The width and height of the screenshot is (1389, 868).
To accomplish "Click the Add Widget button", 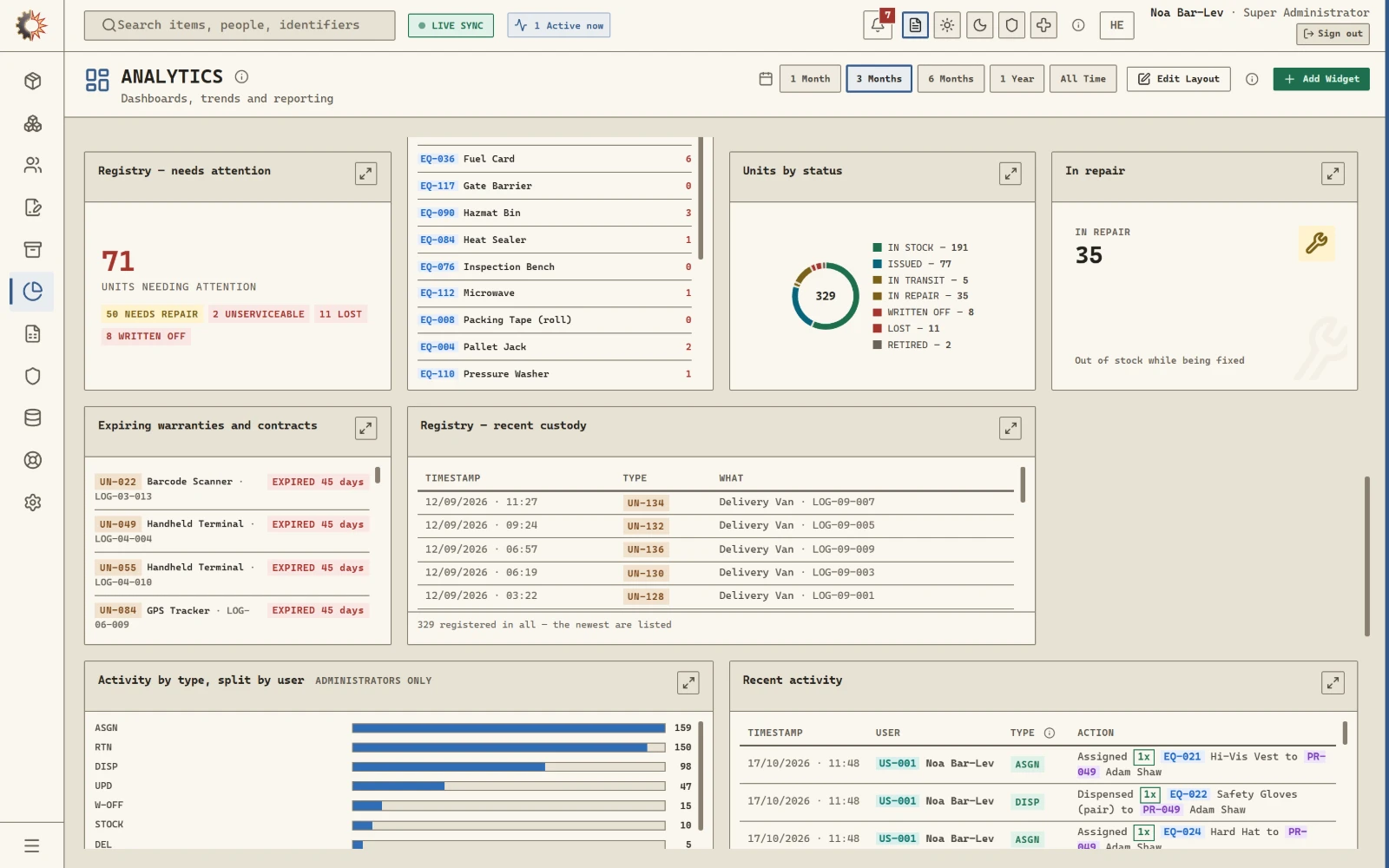I will [1321, 79].
